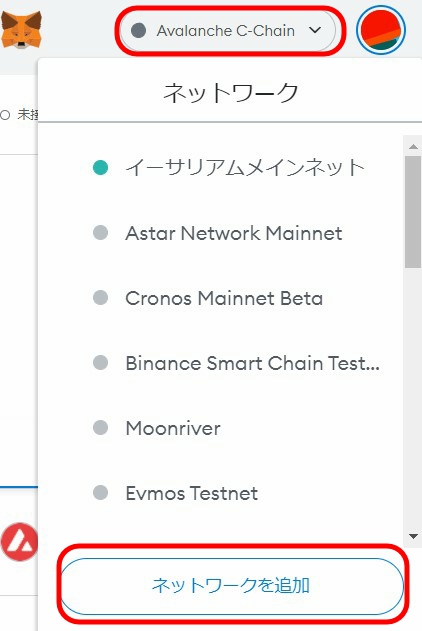Click the ネットワークを追加 button
This screenshot has height=631, width=422.
pyautogui.click(x=232, y=586)
